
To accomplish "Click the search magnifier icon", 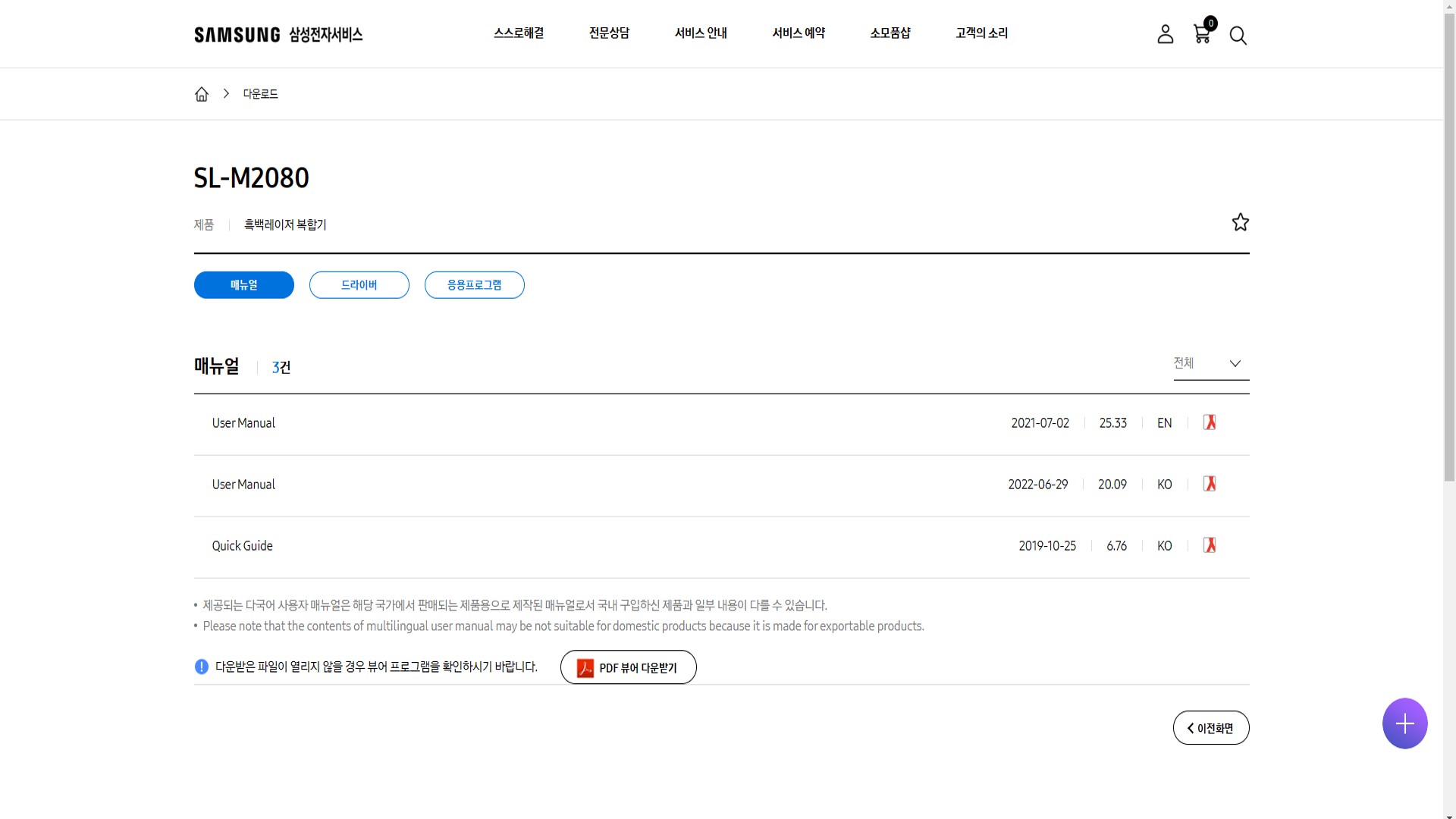I will pos(1238,36).
